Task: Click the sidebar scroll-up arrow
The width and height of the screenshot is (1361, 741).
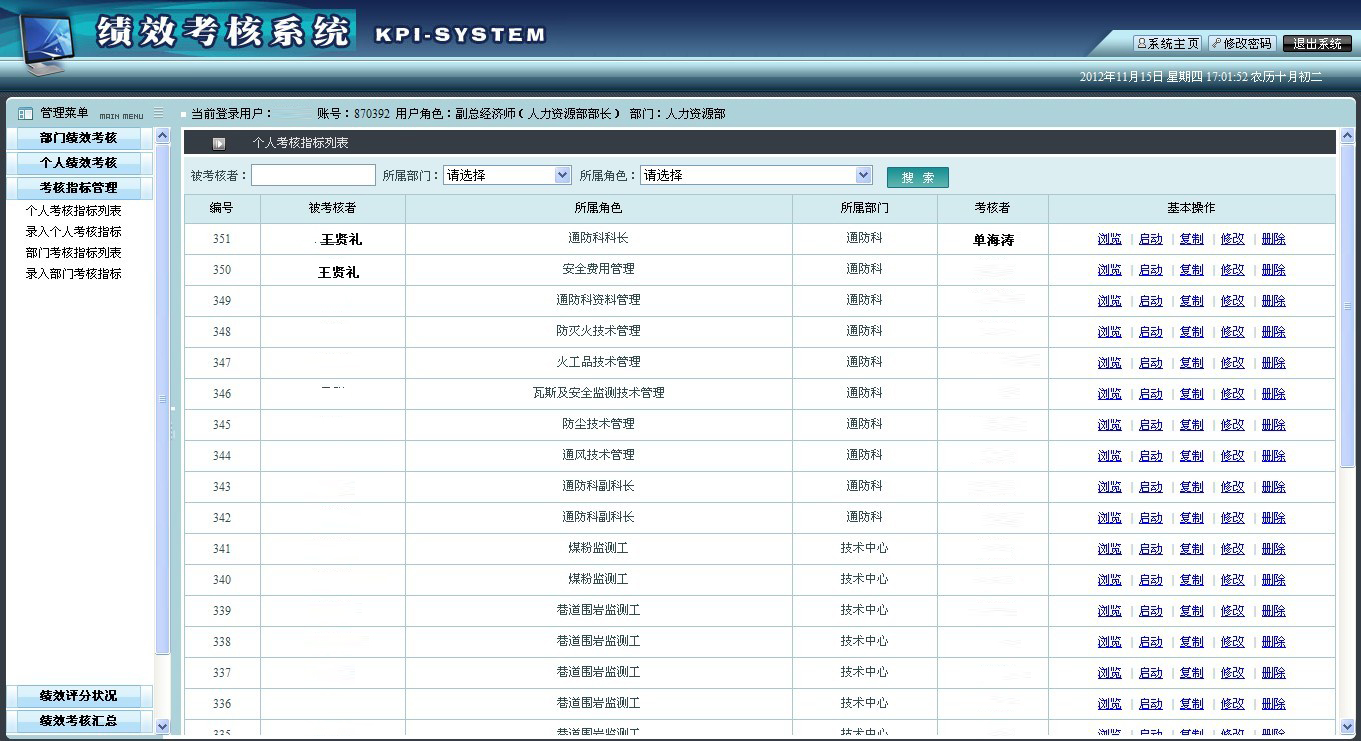Action: pyautogui.click(x=162, y=135)
